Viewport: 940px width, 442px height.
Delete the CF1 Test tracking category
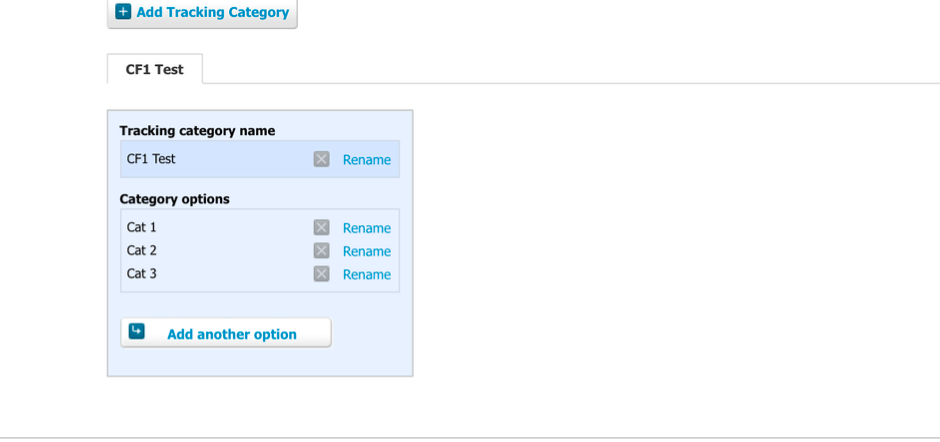[x=321, y=159]
